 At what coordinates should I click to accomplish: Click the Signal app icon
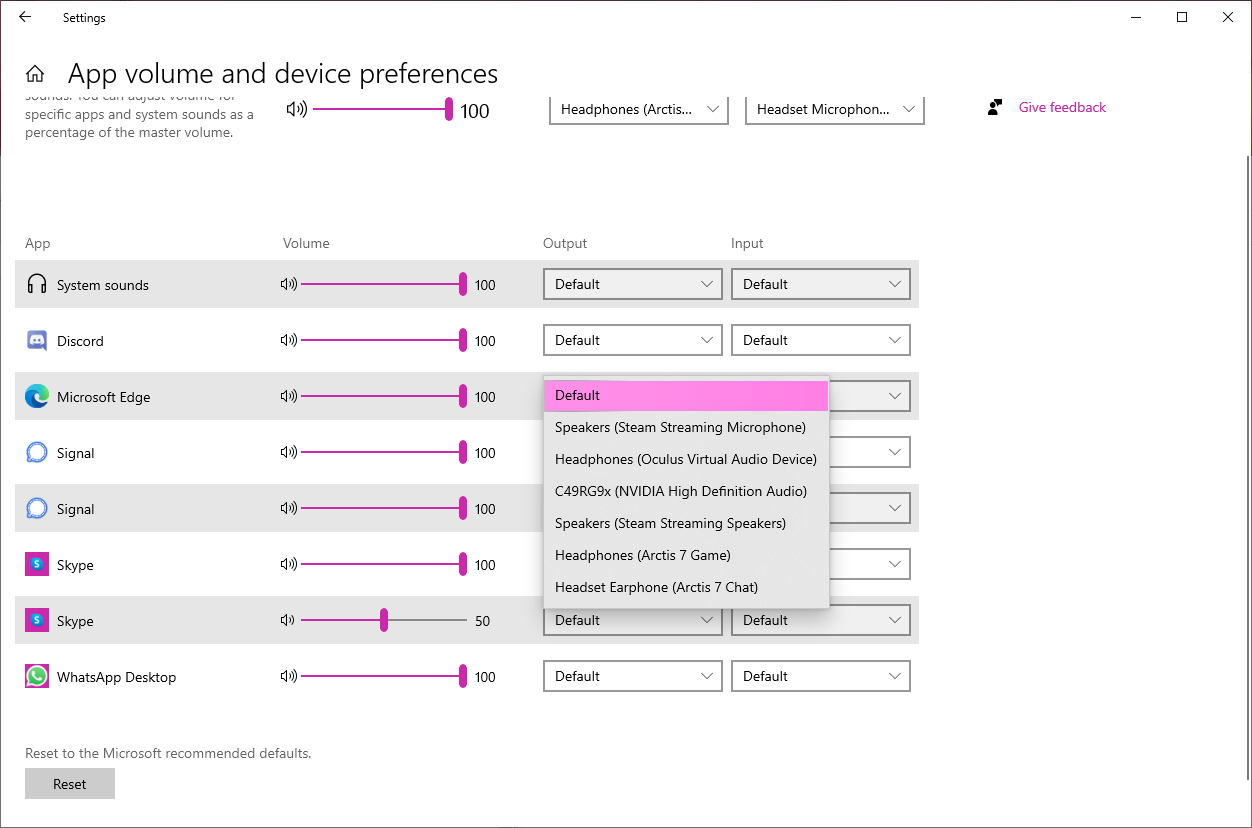[37, 452]
